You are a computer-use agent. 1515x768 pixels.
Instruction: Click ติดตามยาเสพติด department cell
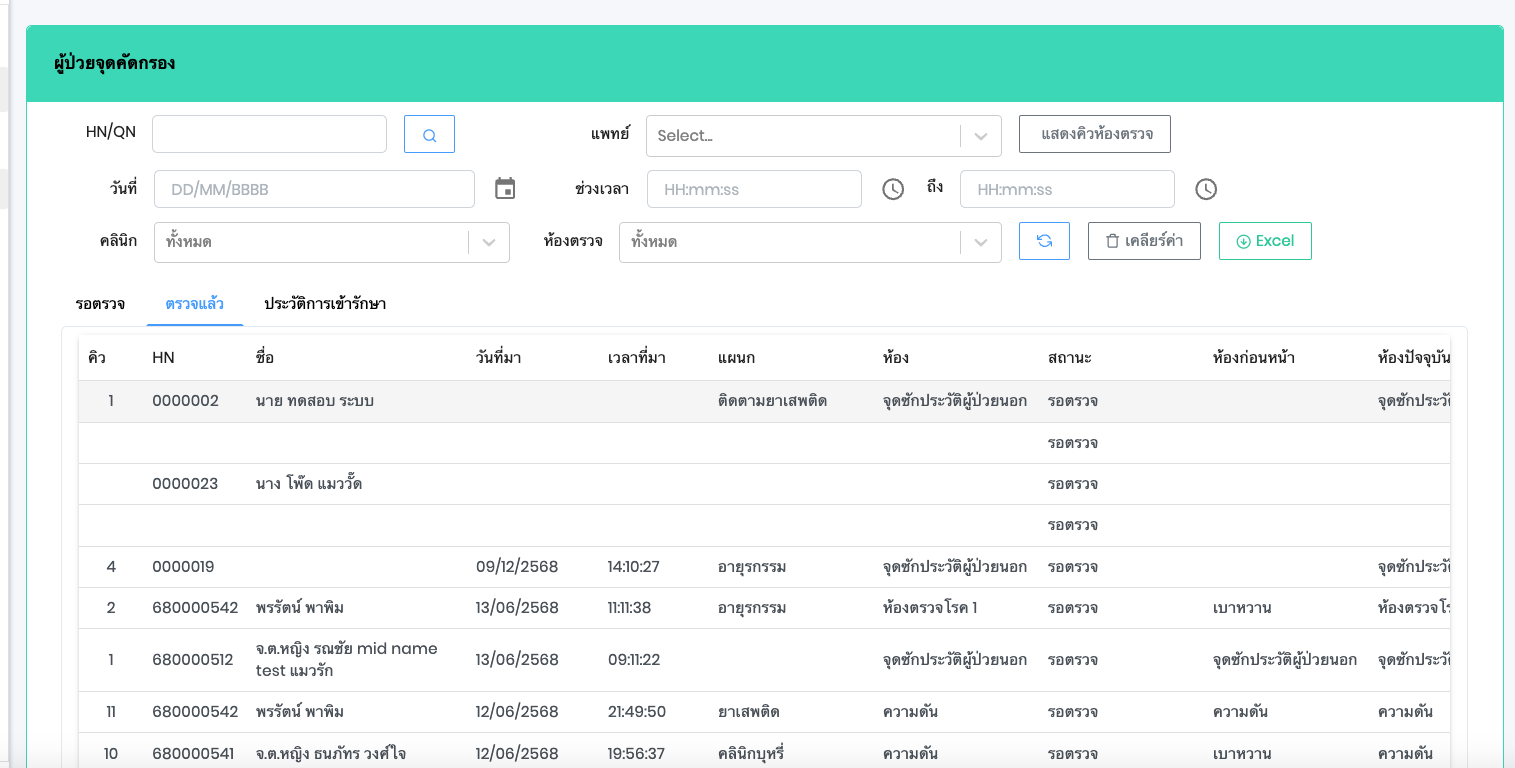(x=772, y=401)
